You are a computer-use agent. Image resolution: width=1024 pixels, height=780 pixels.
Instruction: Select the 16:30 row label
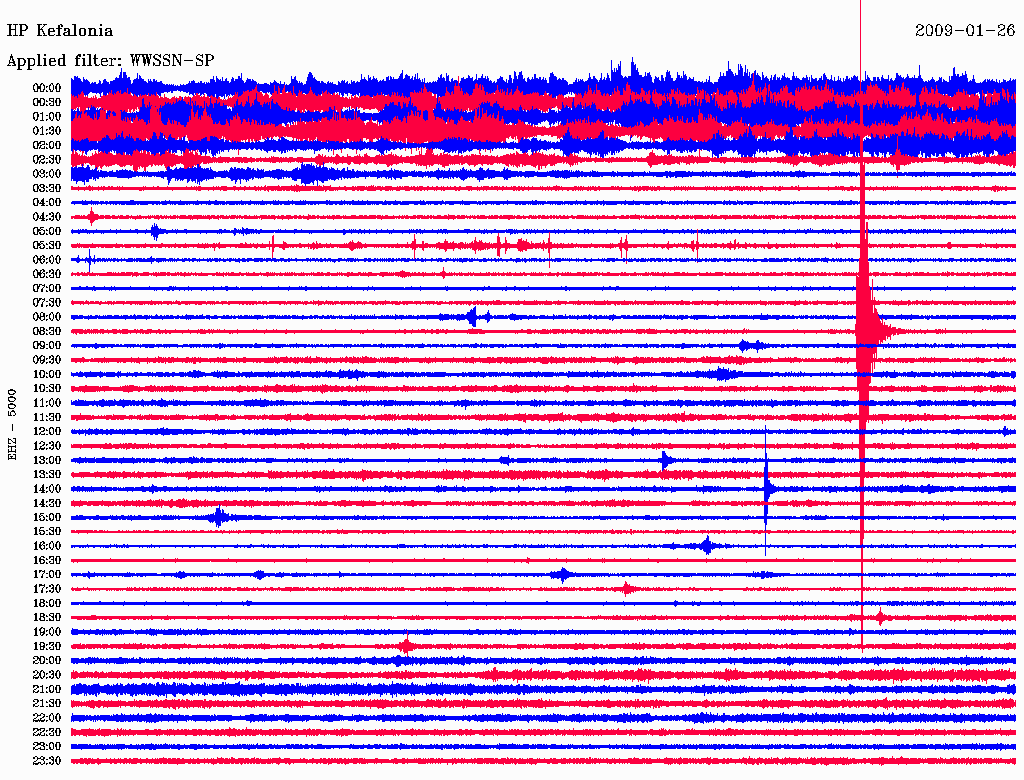click(x=47, y=561)
